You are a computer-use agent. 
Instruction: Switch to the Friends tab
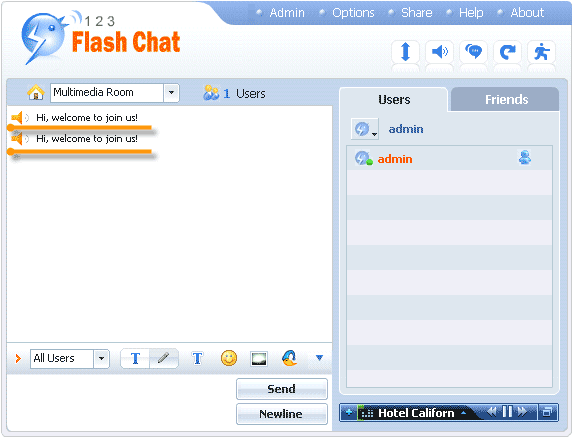click(x=506, y=99)
